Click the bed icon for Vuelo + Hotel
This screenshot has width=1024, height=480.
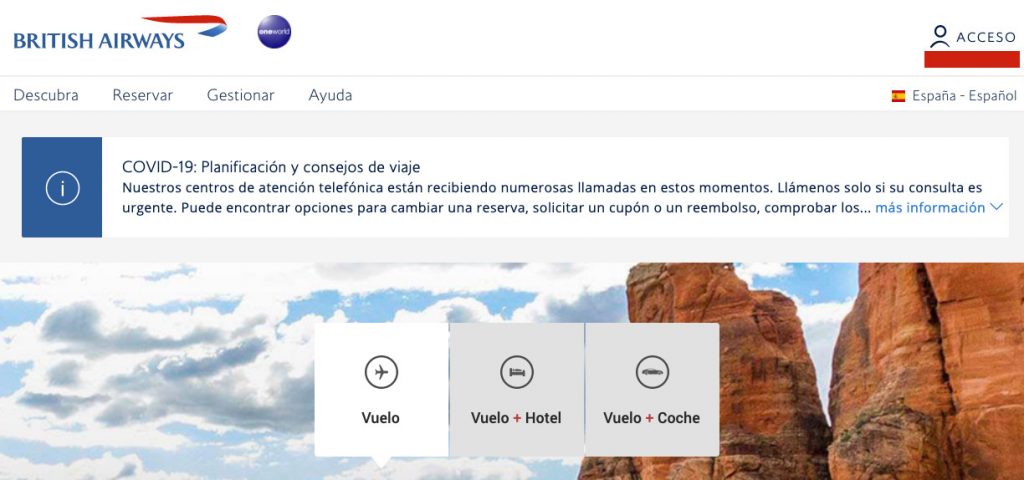(517, 373)
